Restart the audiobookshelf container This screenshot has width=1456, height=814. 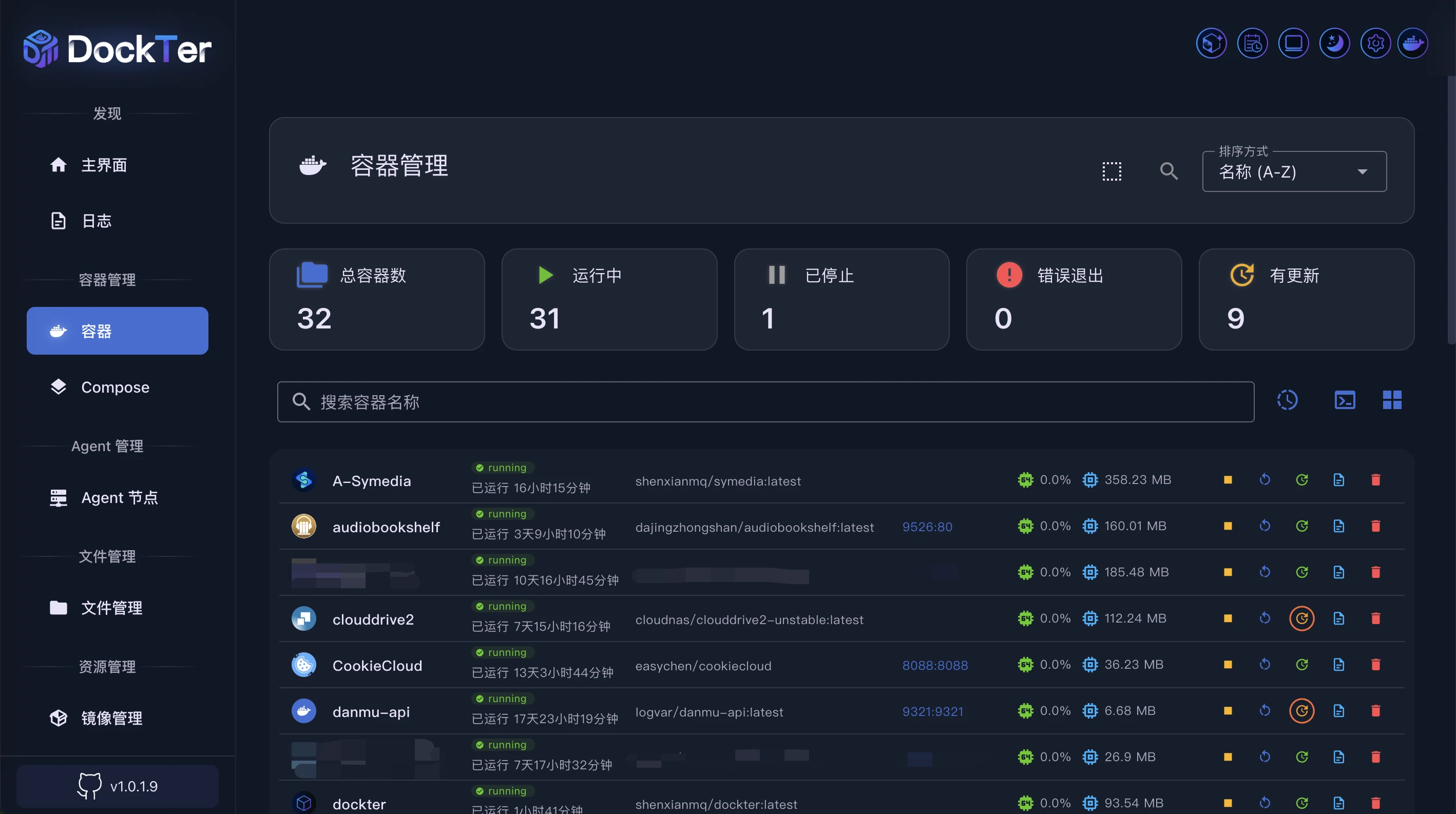[x=1265, y=527]
